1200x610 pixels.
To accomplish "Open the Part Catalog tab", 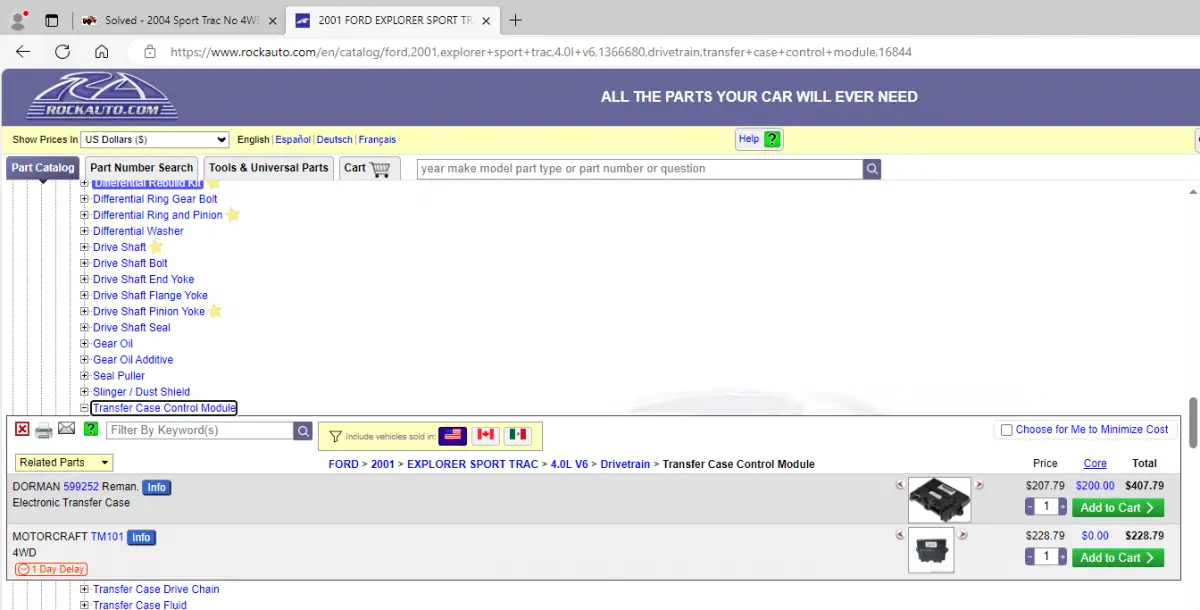I will (43, 168).
